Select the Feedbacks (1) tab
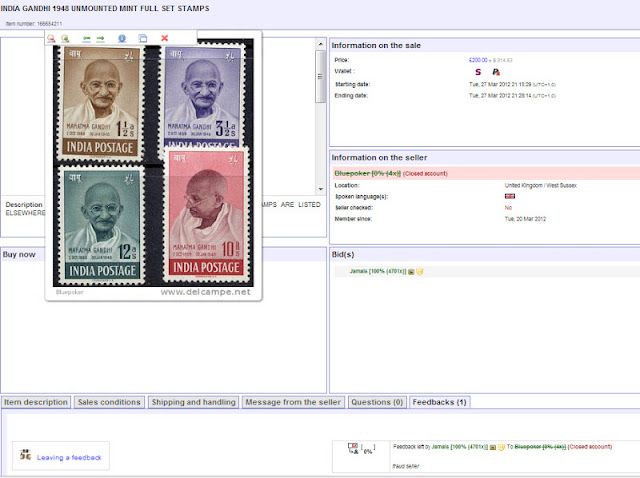The width and height of the screenshot is (640, 478). point(440,402)
